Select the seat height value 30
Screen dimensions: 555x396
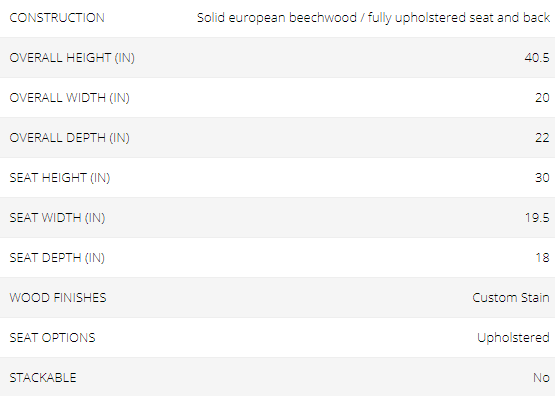pos(542,178)
